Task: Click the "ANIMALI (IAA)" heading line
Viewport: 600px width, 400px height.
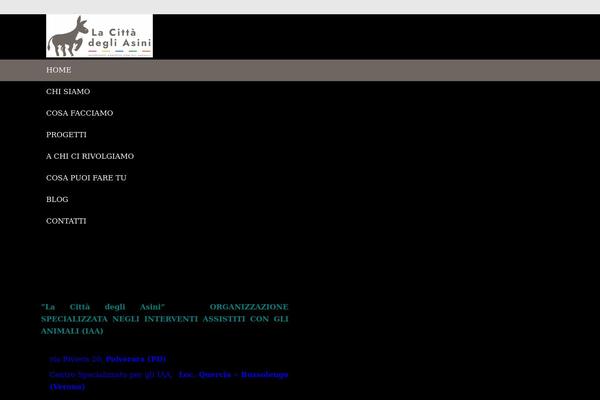Action: click(72, 331)
